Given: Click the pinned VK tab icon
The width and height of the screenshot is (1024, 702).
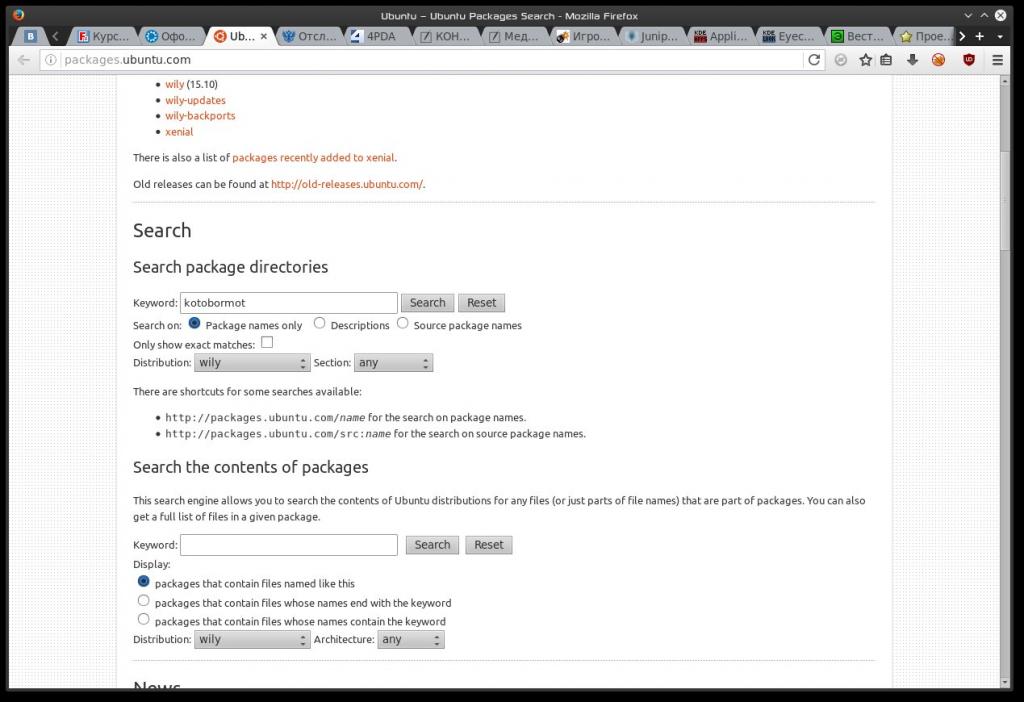Looking at the screenshot, I should pos(30,37).
